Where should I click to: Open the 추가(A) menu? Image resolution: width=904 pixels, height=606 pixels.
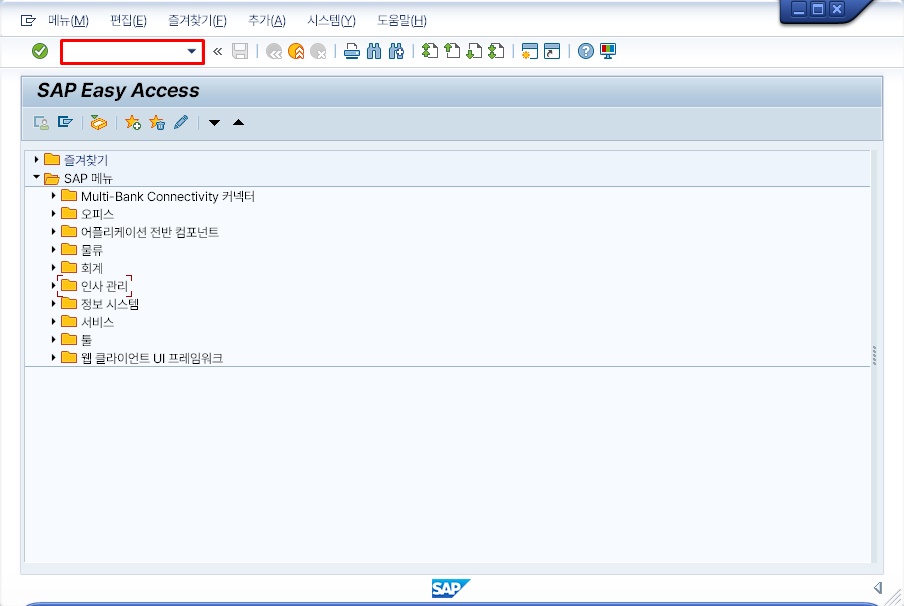tap(266, 21)
